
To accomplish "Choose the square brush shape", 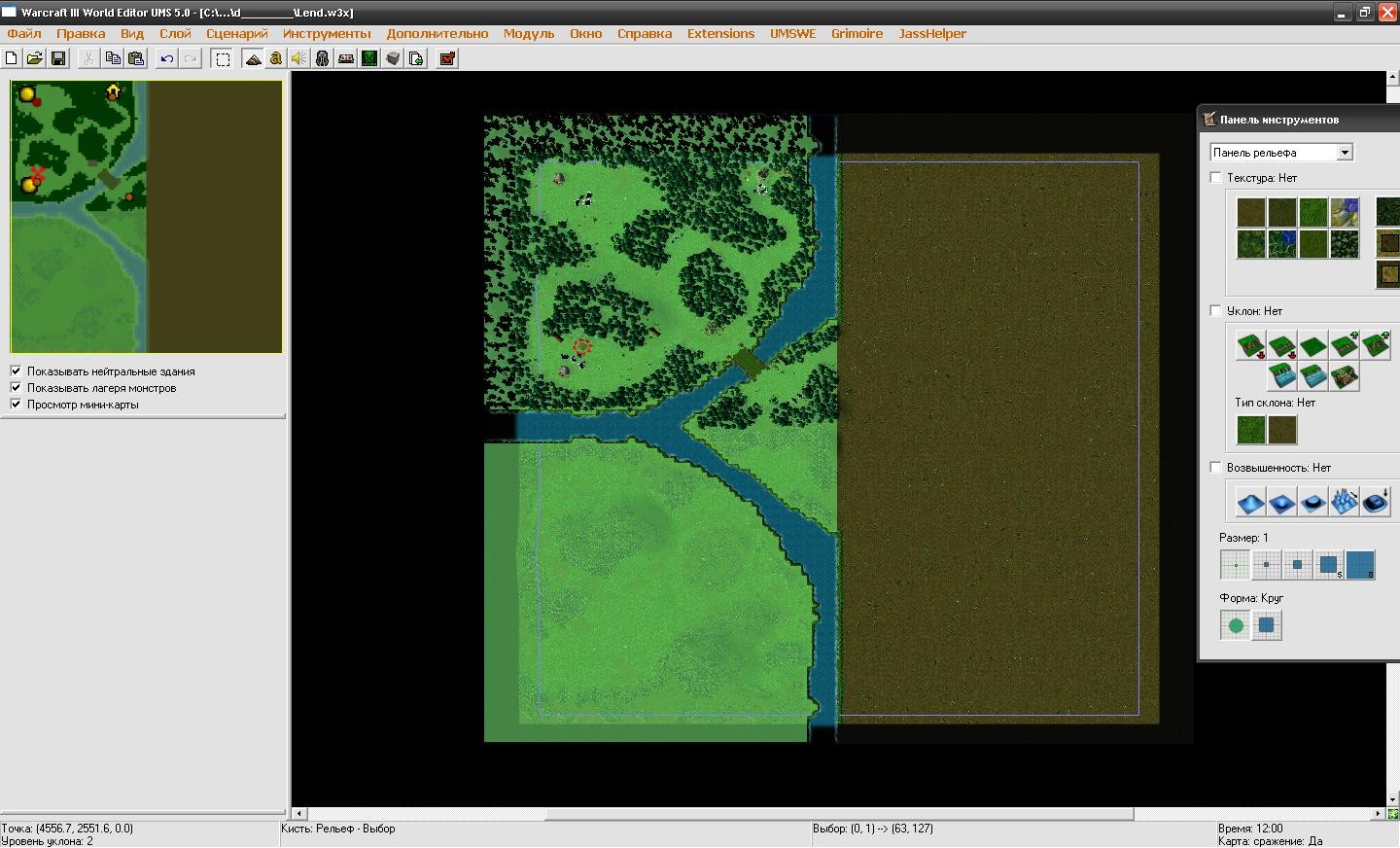I will click(x=1267, y=625).
